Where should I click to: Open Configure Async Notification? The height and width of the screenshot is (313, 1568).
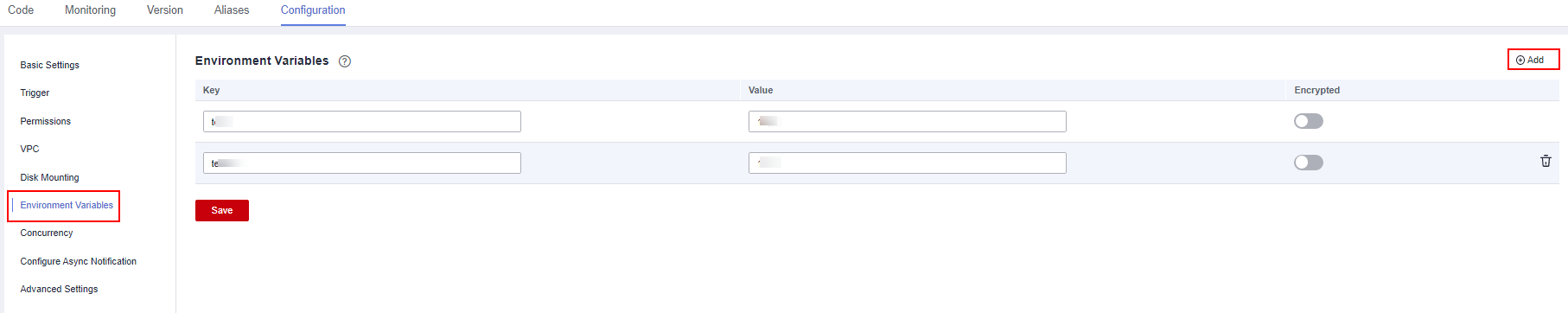tap(79, 261)
